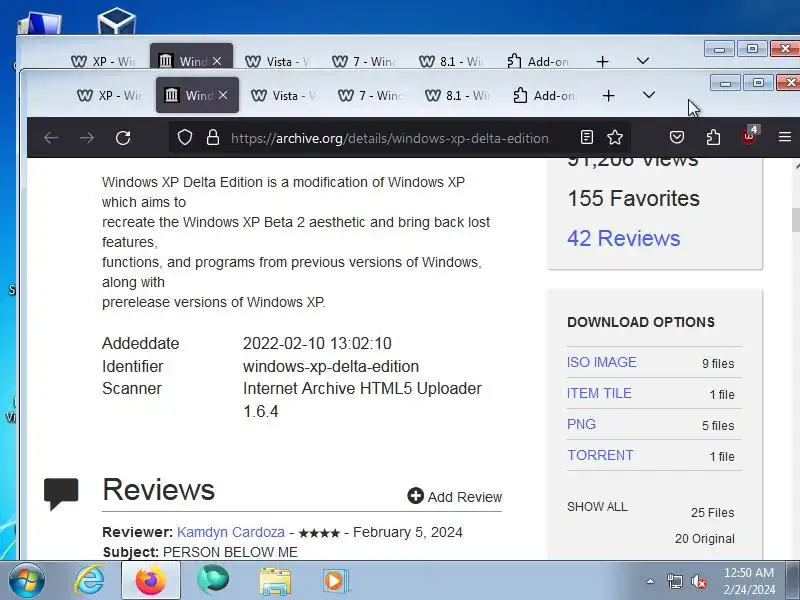Click the 155 Favorites text
Viewport: 800px width, 600px height.
click(633, 198)
